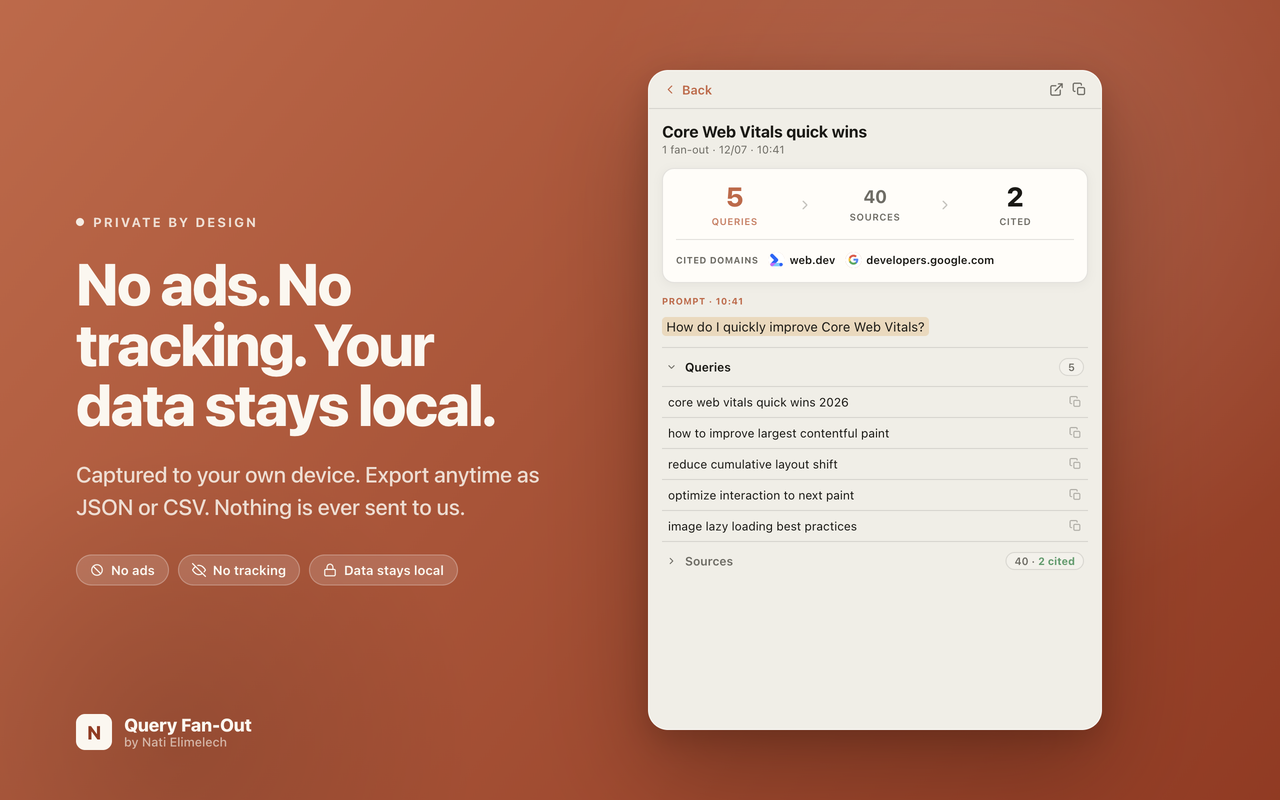The height and width of the screenshot is (800, 1280).
Task: Click the Query Fan-Out 'N' logo icon
Action: [x=94, y=732]
